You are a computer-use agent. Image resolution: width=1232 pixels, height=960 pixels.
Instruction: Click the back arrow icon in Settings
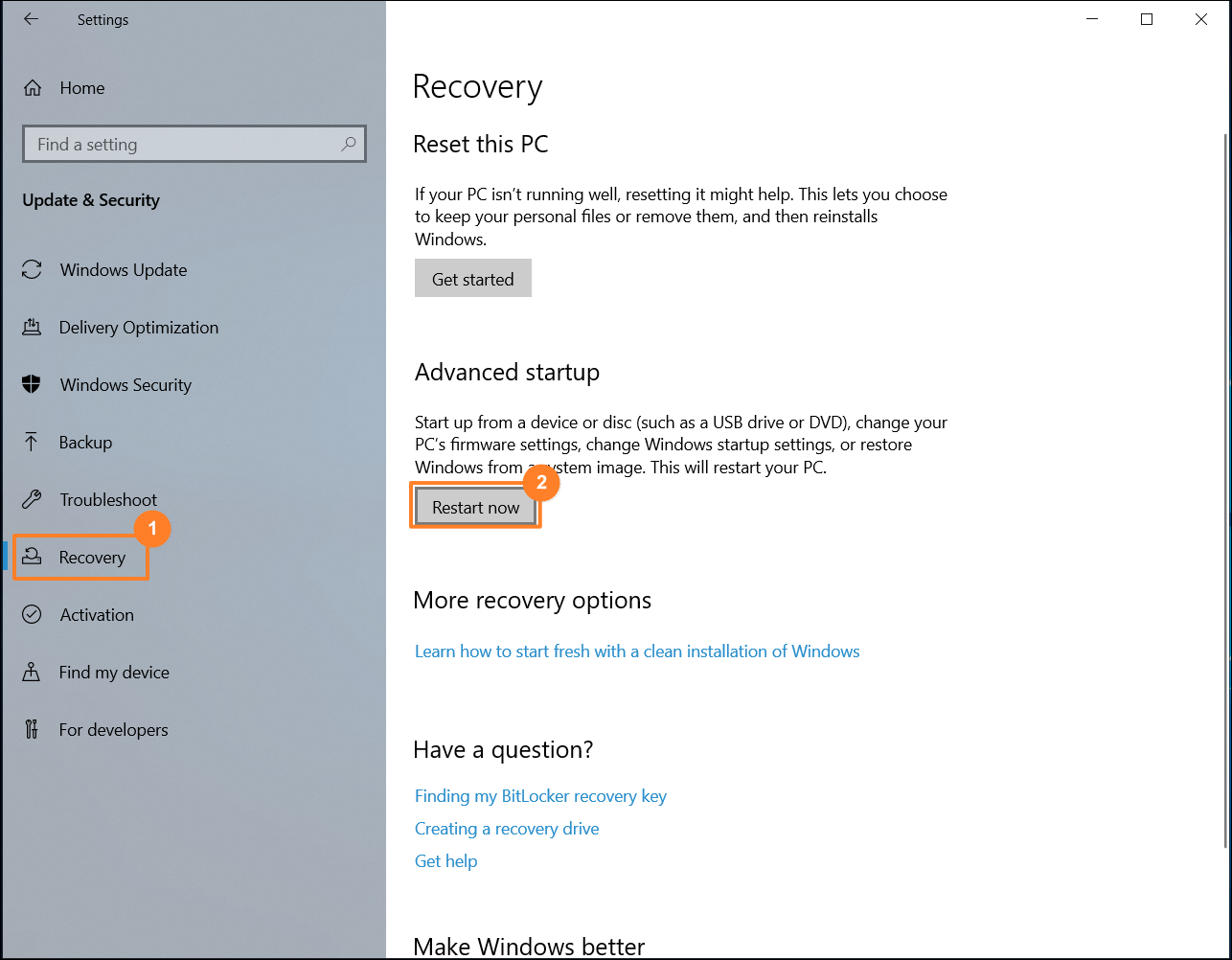coord(32,19)
